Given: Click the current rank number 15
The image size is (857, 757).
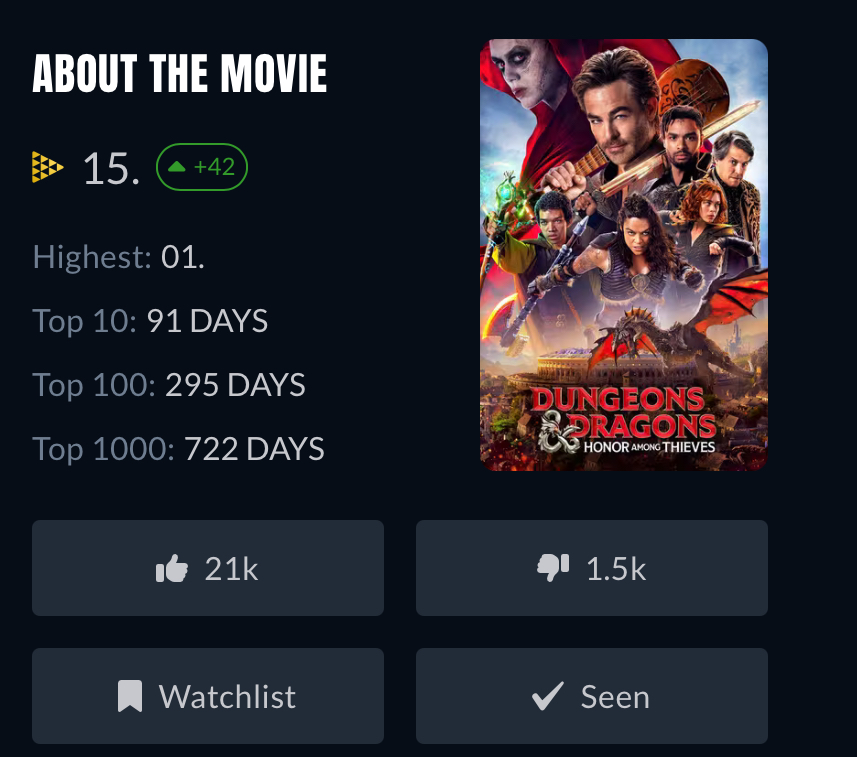Looking at the screenshot, I should click(110, 168).
